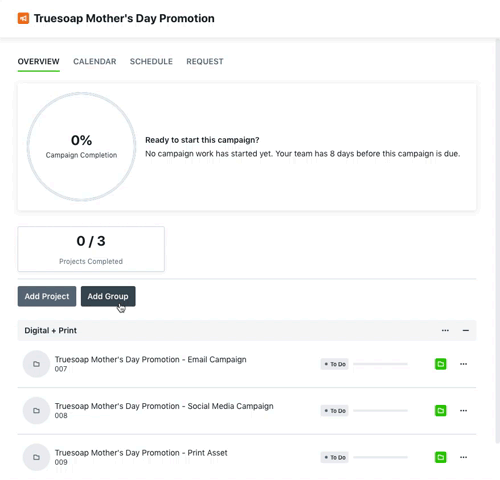Switch to the Schedule tab
The image size is (500, 480).
[151, 62]
